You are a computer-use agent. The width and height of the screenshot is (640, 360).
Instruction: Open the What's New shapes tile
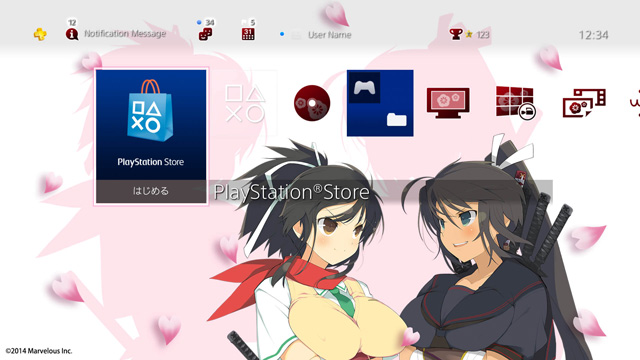point(245,103)
